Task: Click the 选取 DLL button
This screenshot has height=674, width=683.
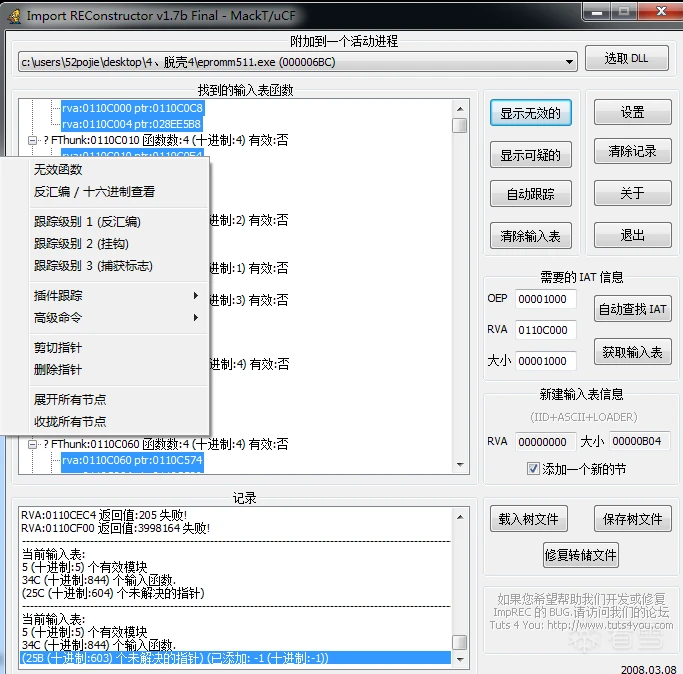Action: [x=626, y=58]
